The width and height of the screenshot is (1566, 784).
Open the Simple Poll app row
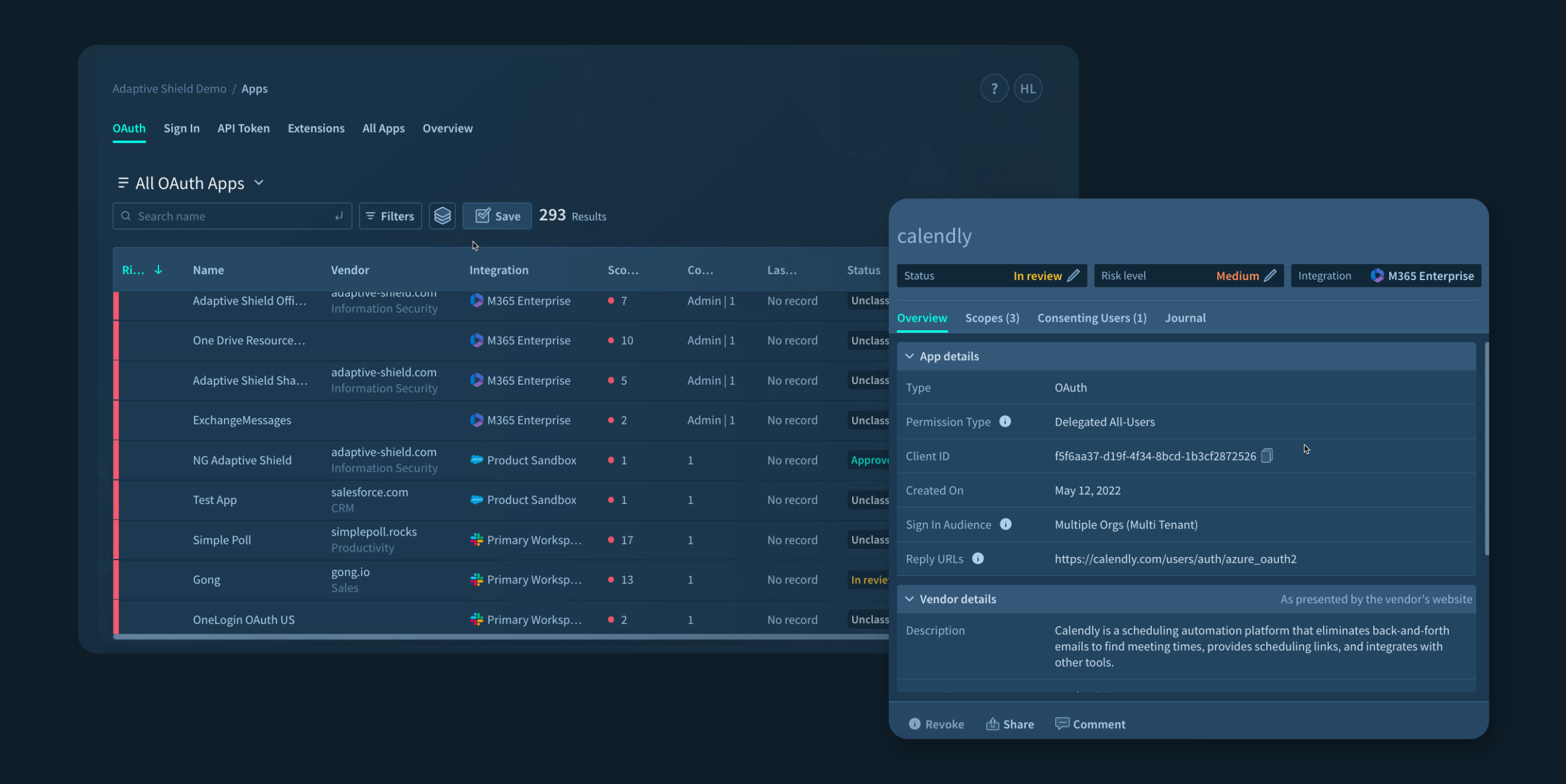pyautogui.click(x=502, y=540)
